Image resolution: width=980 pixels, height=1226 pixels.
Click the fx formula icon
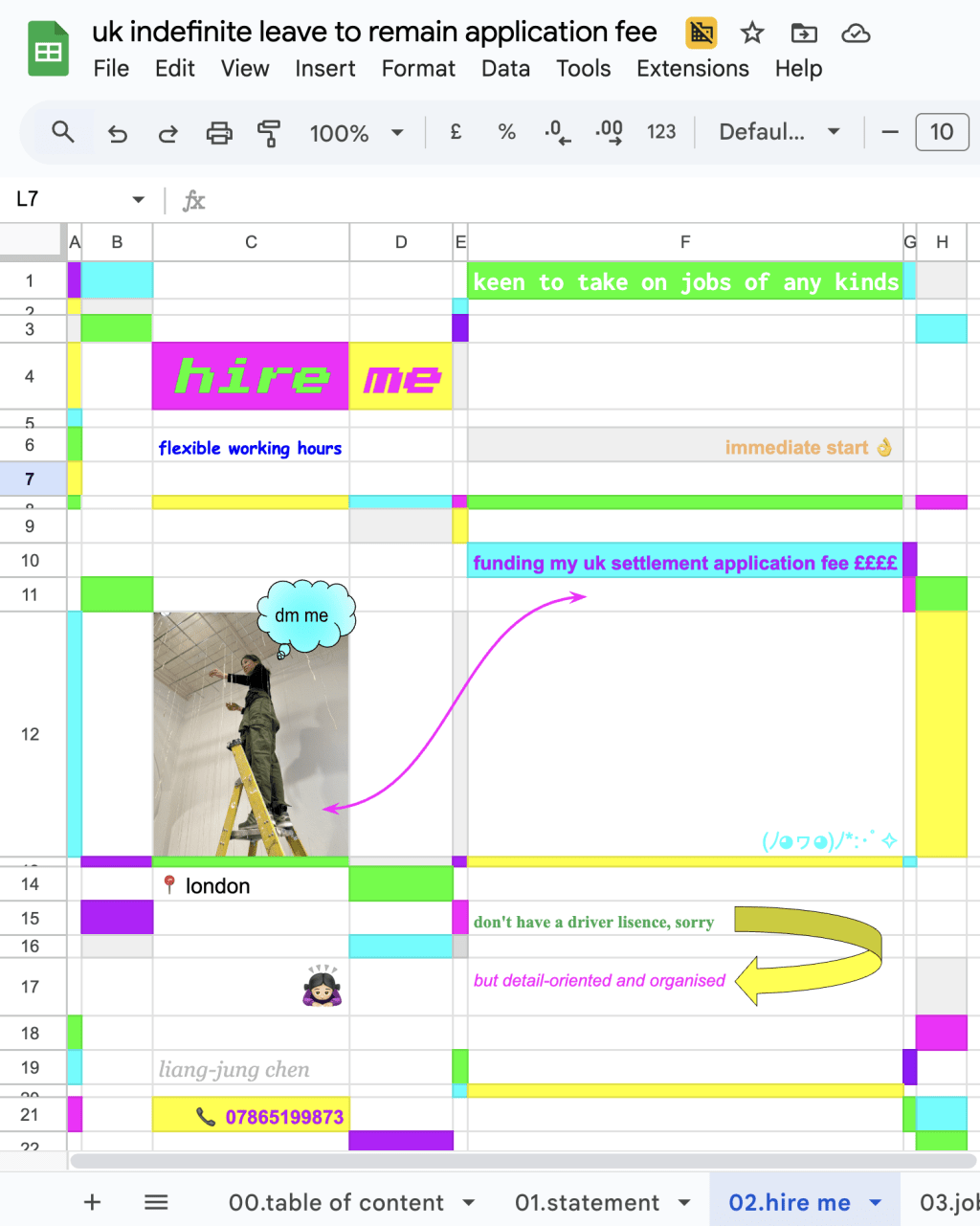(194, 200)
